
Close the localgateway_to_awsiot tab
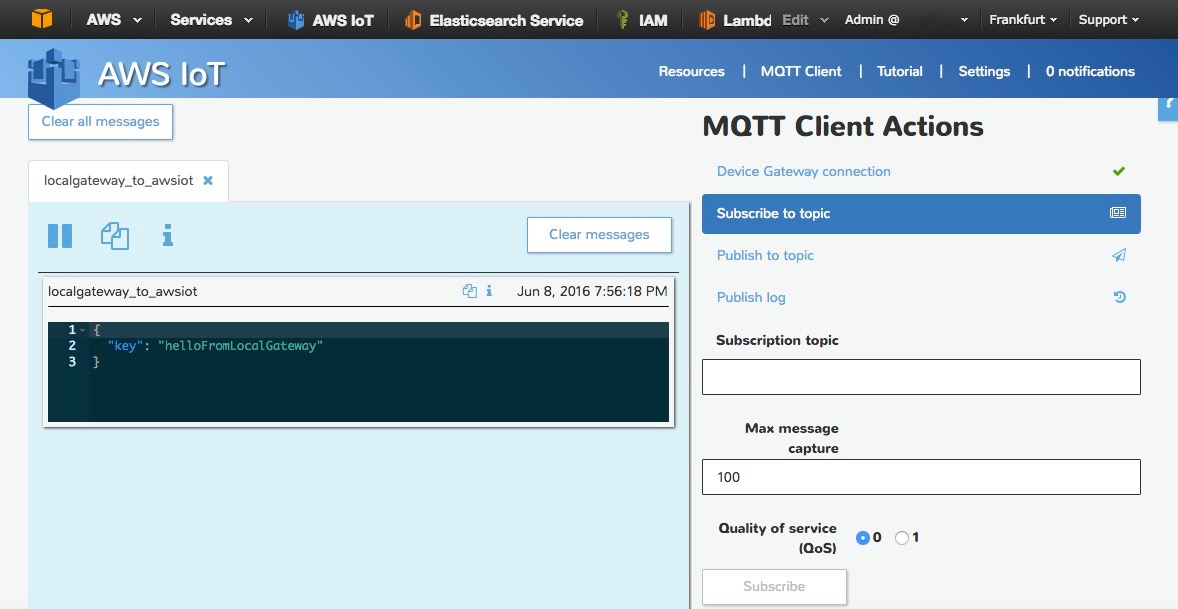pyautogui.click(x=208, y=180)
